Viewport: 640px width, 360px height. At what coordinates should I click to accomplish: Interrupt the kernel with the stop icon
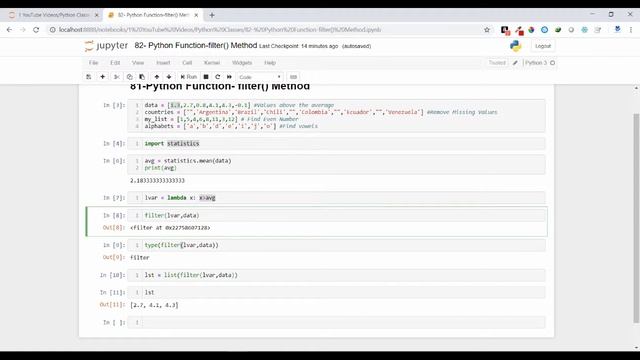pos(206,77)
